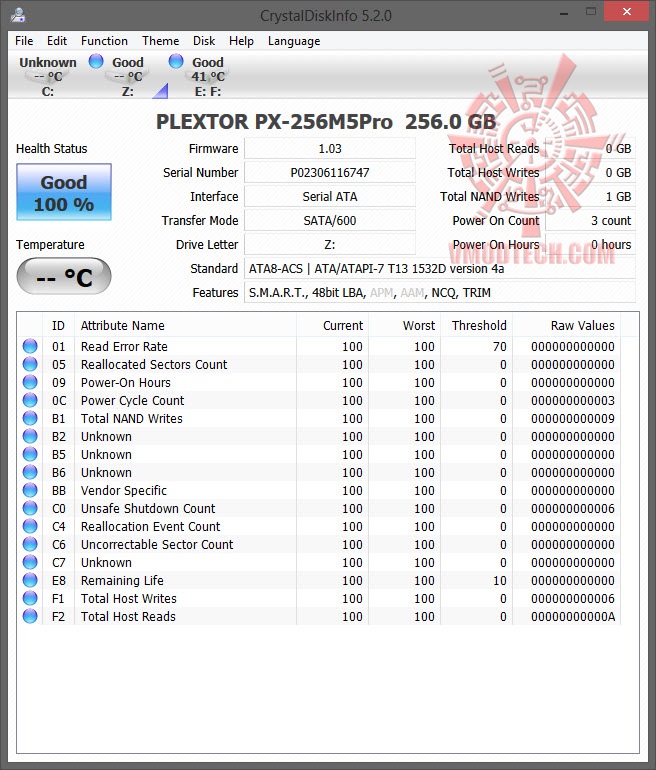The image size is (656, 770).
Task: Click status orb for Total Host Writes row
Action: click(x=30, y=598)
